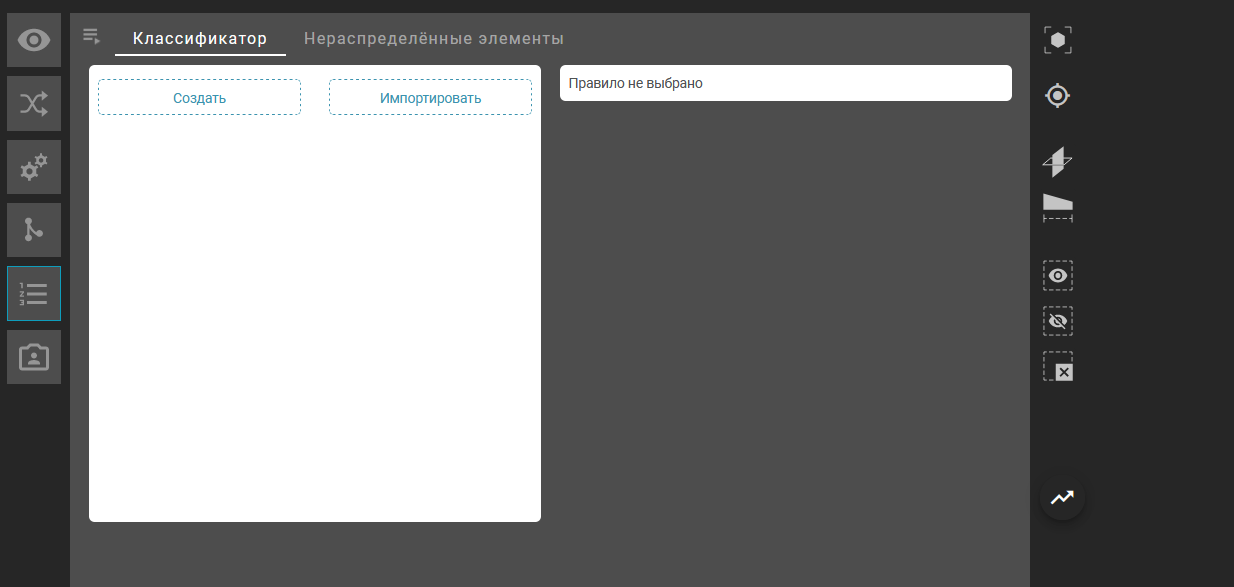The width and height of the screenshot is (1234, 587).
Task: Activate the section plane tool
Action: pyautogui.click(x=1058, y=161)
